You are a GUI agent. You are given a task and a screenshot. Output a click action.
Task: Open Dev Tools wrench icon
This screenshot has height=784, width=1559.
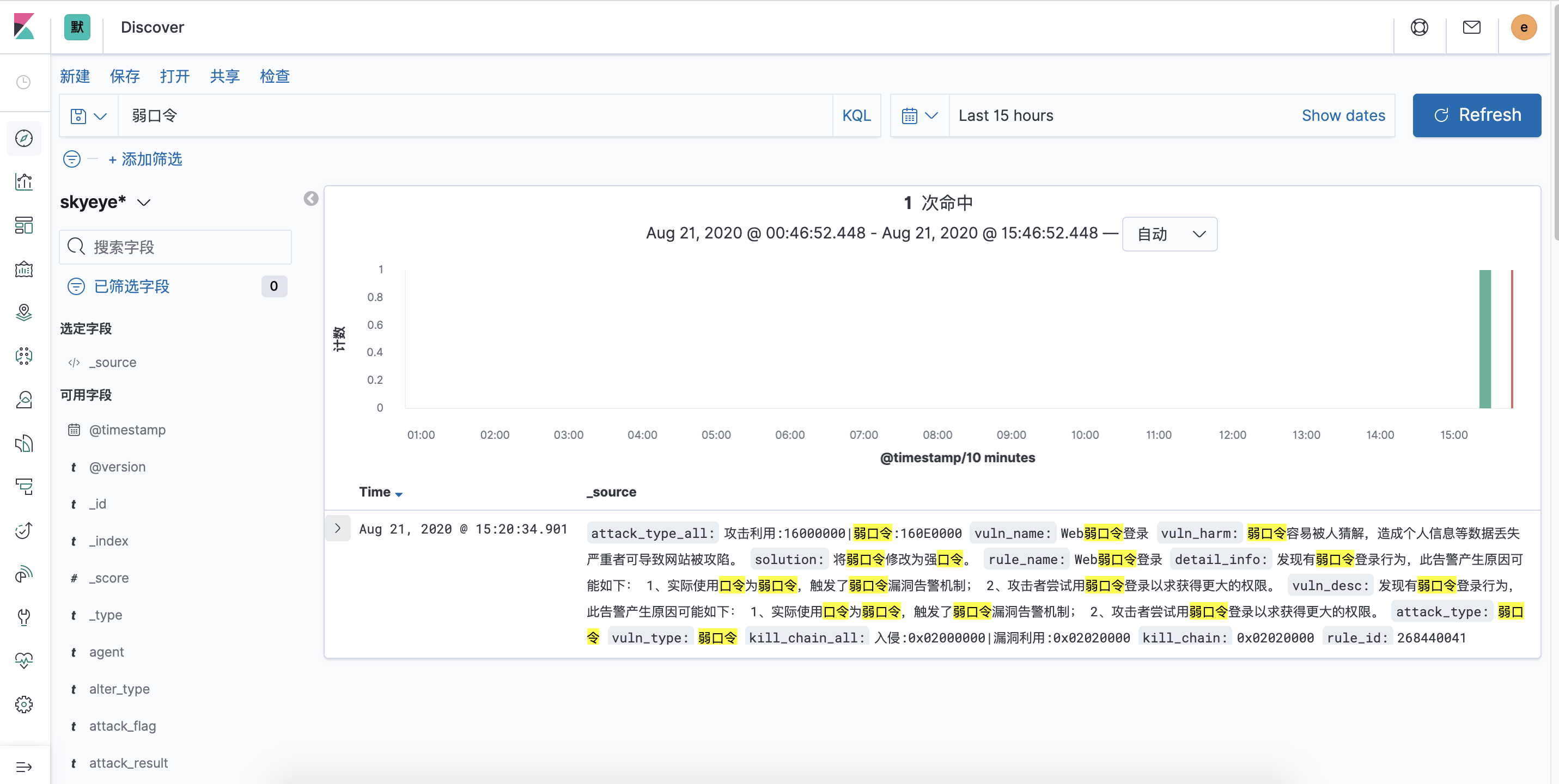(23, 617)
